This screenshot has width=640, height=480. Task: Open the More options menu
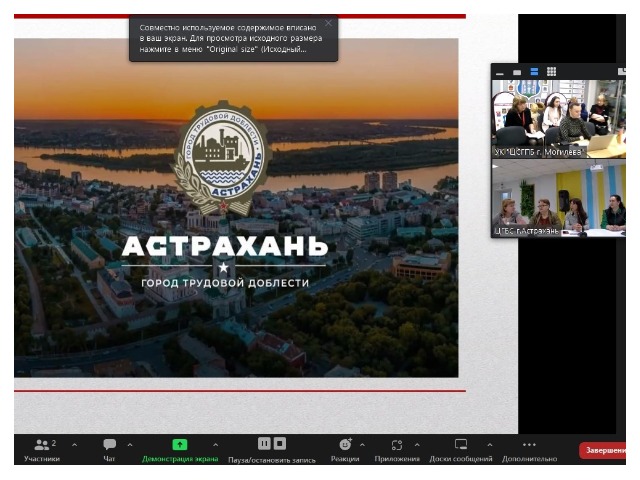tap(529, 451)
